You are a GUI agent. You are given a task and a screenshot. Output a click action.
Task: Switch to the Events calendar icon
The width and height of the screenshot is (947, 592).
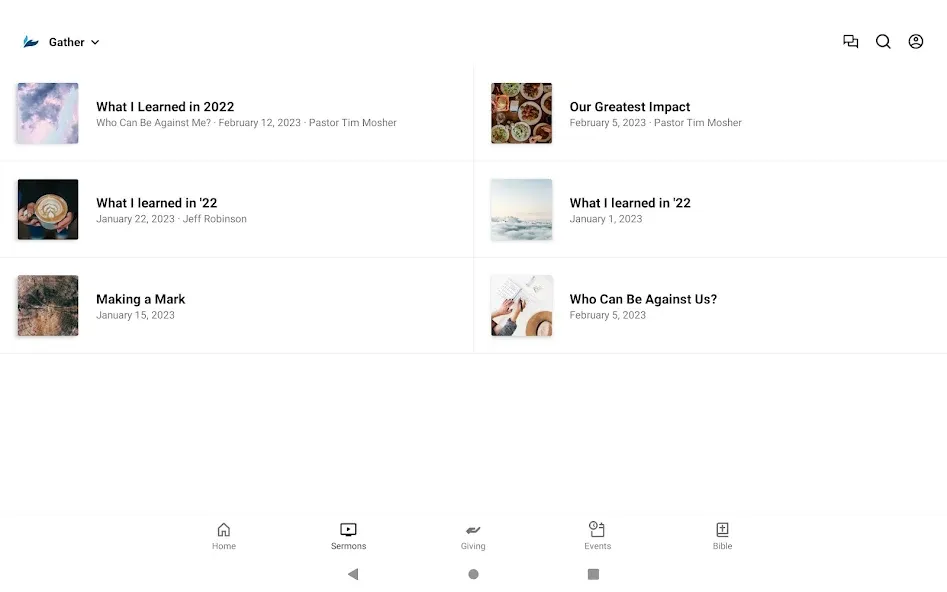pos(597,529)
